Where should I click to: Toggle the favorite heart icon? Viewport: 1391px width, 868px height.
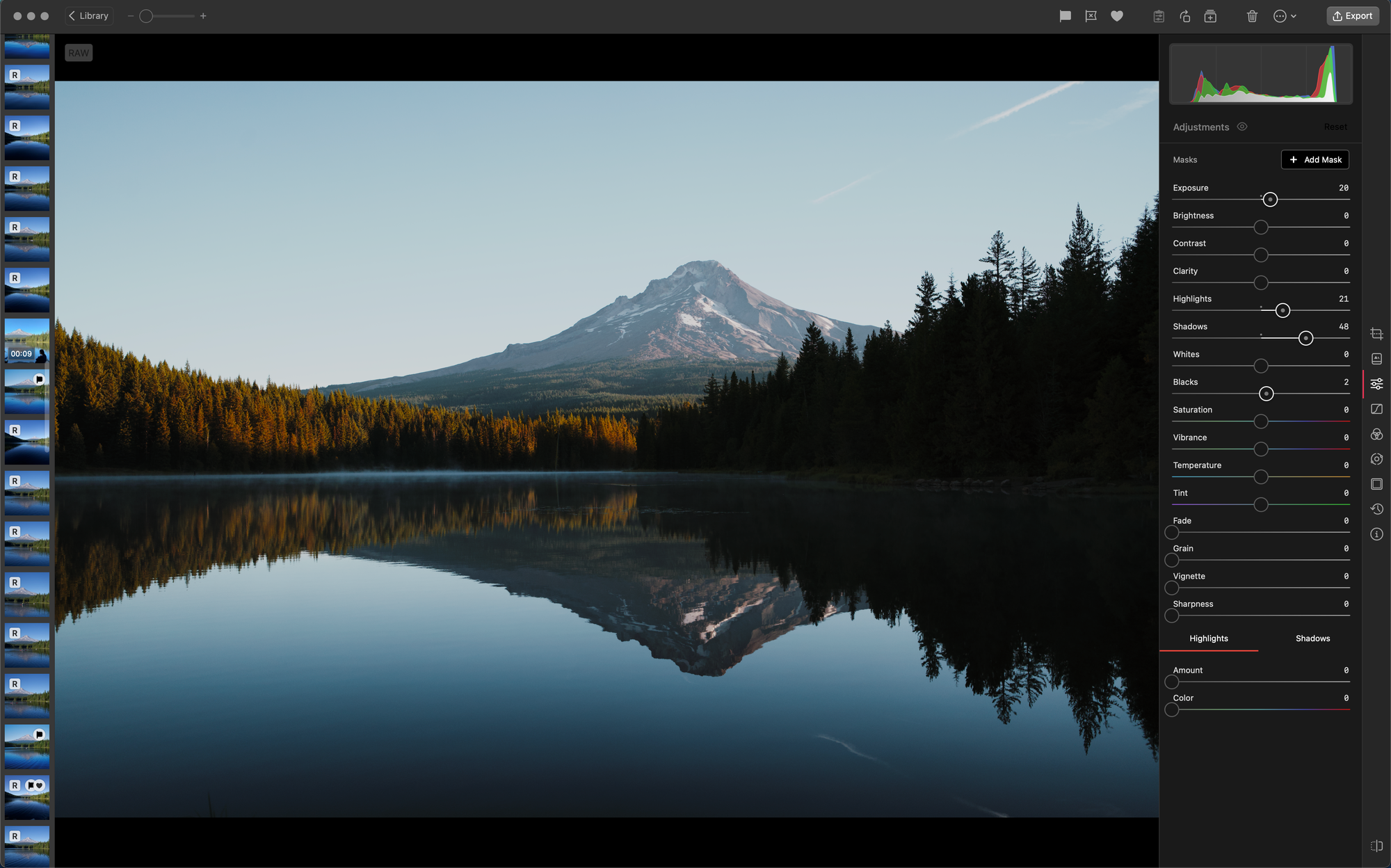1117,16
